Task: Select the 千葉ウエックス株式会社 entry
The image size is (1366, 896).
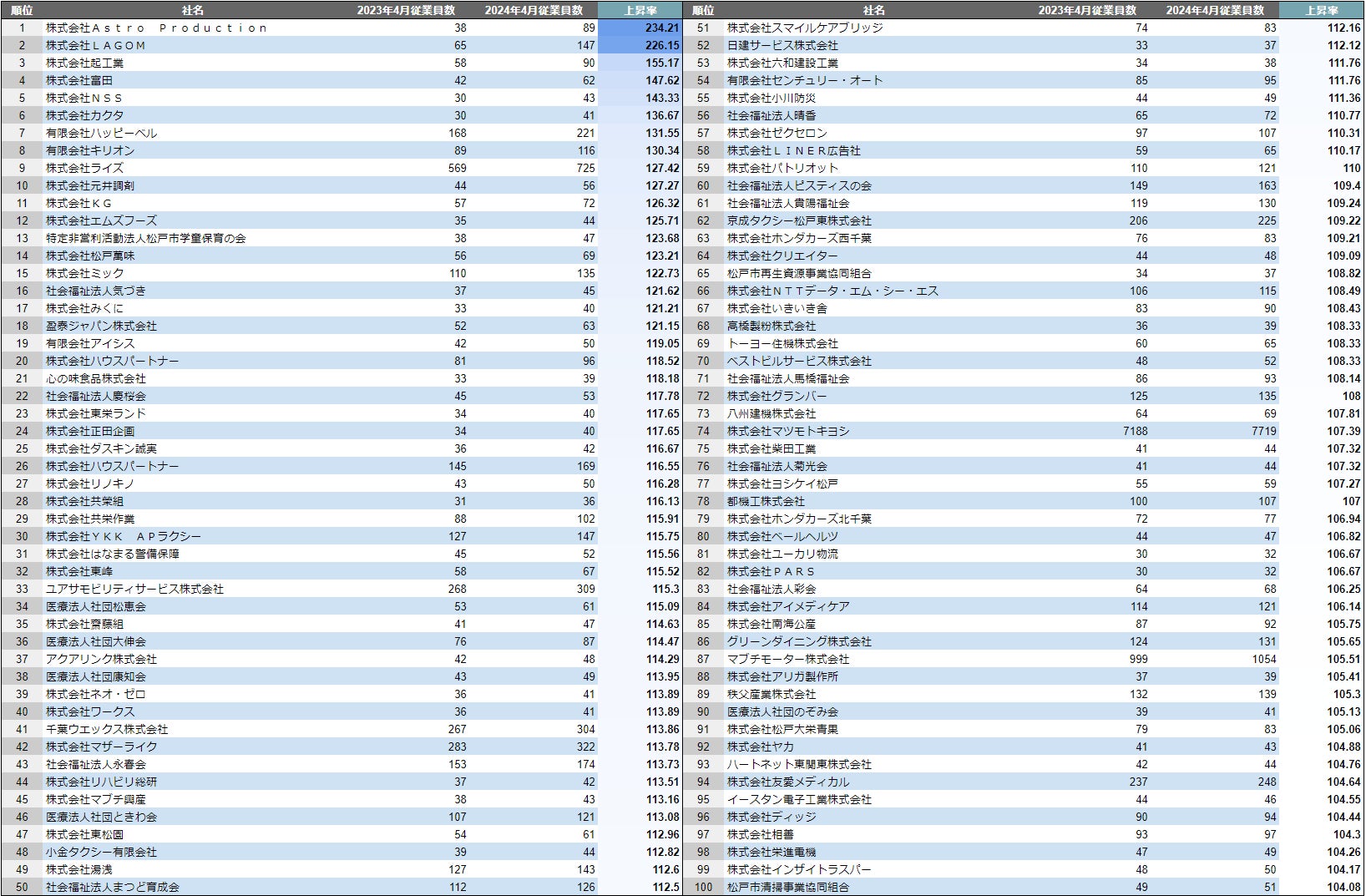Action: point(107,729)
